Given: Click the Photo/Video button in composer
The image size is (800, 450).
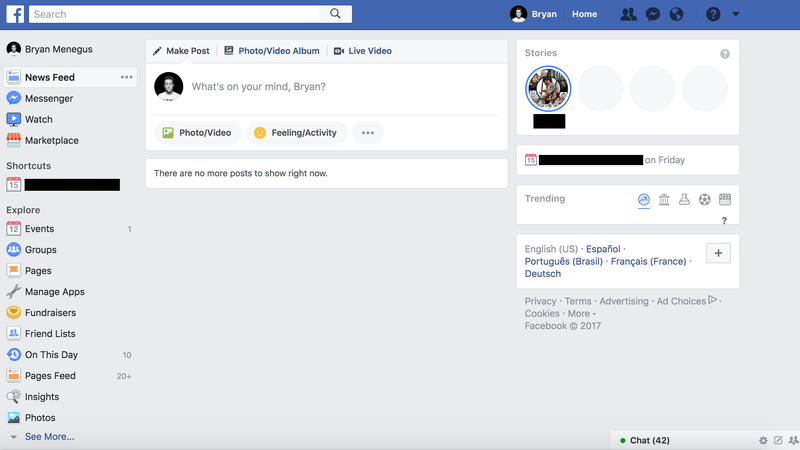Looking at the screenshot, I should (x=197, y=133).
